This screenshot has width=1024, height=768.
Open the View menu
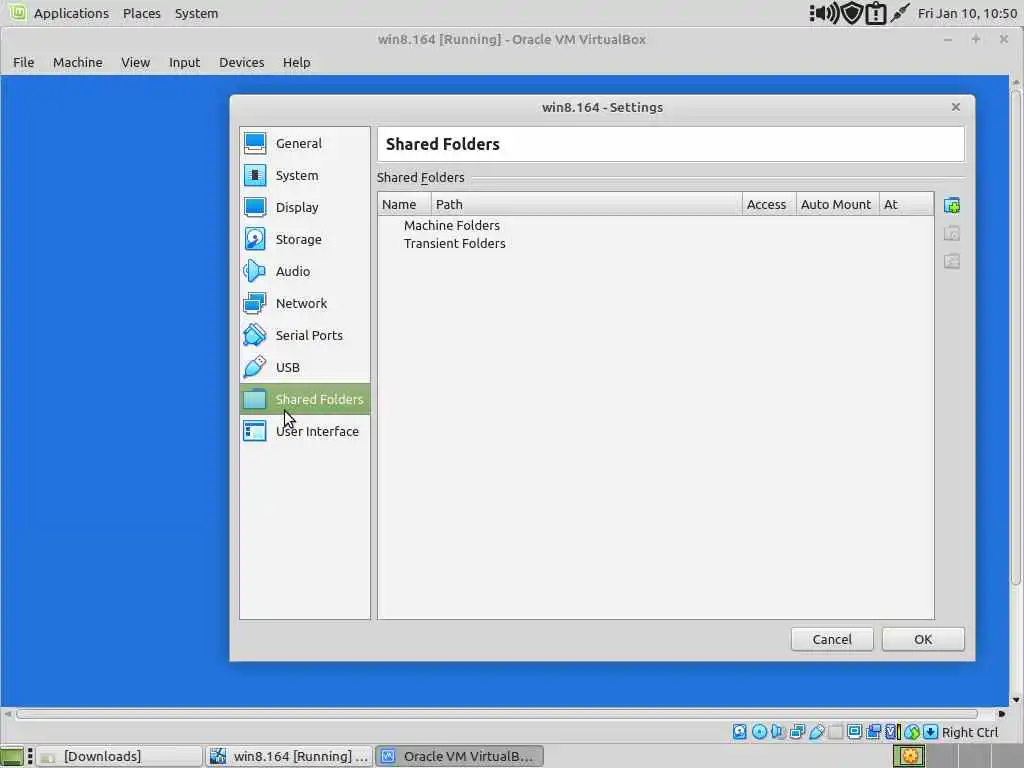(135, 62)
